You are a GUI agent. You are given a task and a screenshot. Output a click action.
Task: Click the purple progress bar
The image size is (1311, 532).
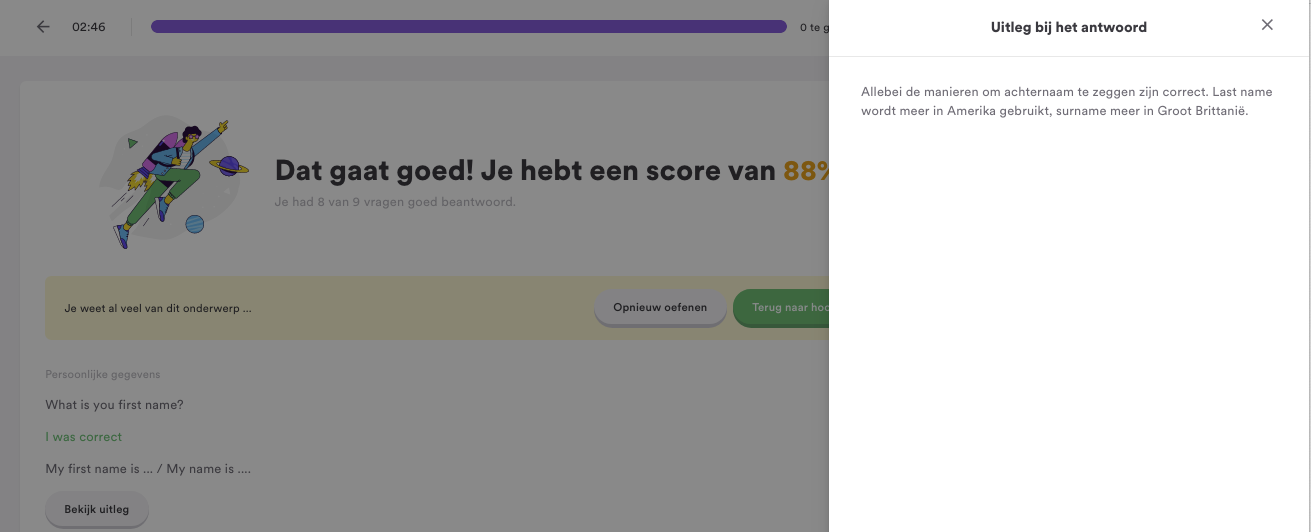(x=468, y=27)
